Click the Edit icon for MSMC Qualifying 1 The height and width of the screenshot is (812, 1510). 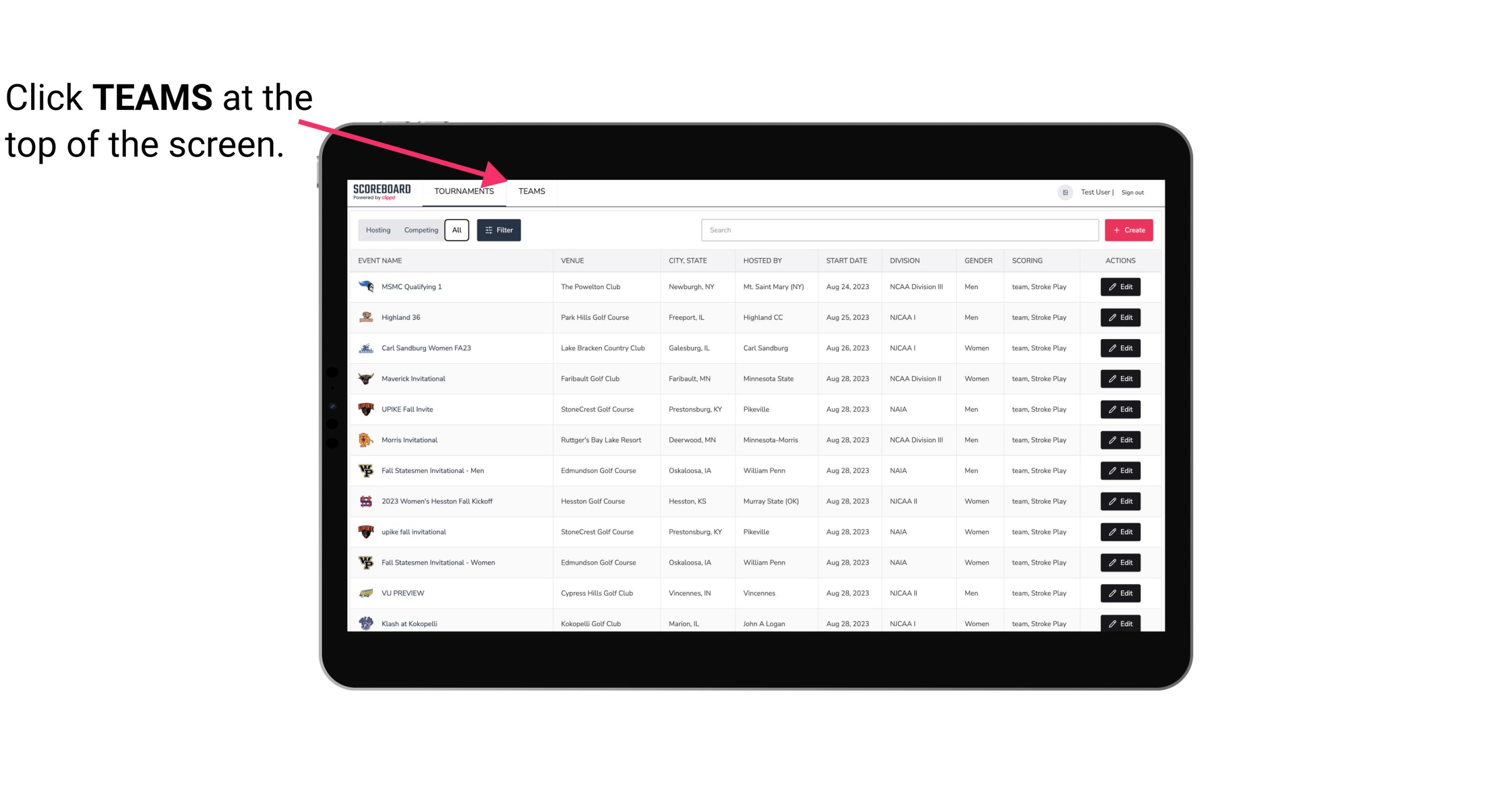[1121, 287]
